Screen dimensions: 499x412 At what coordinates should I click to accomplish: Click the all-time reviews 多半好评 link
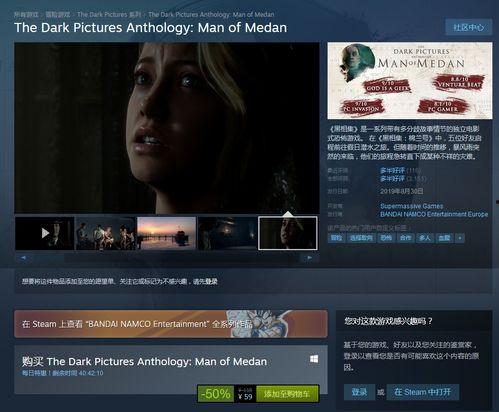[392, 179]
